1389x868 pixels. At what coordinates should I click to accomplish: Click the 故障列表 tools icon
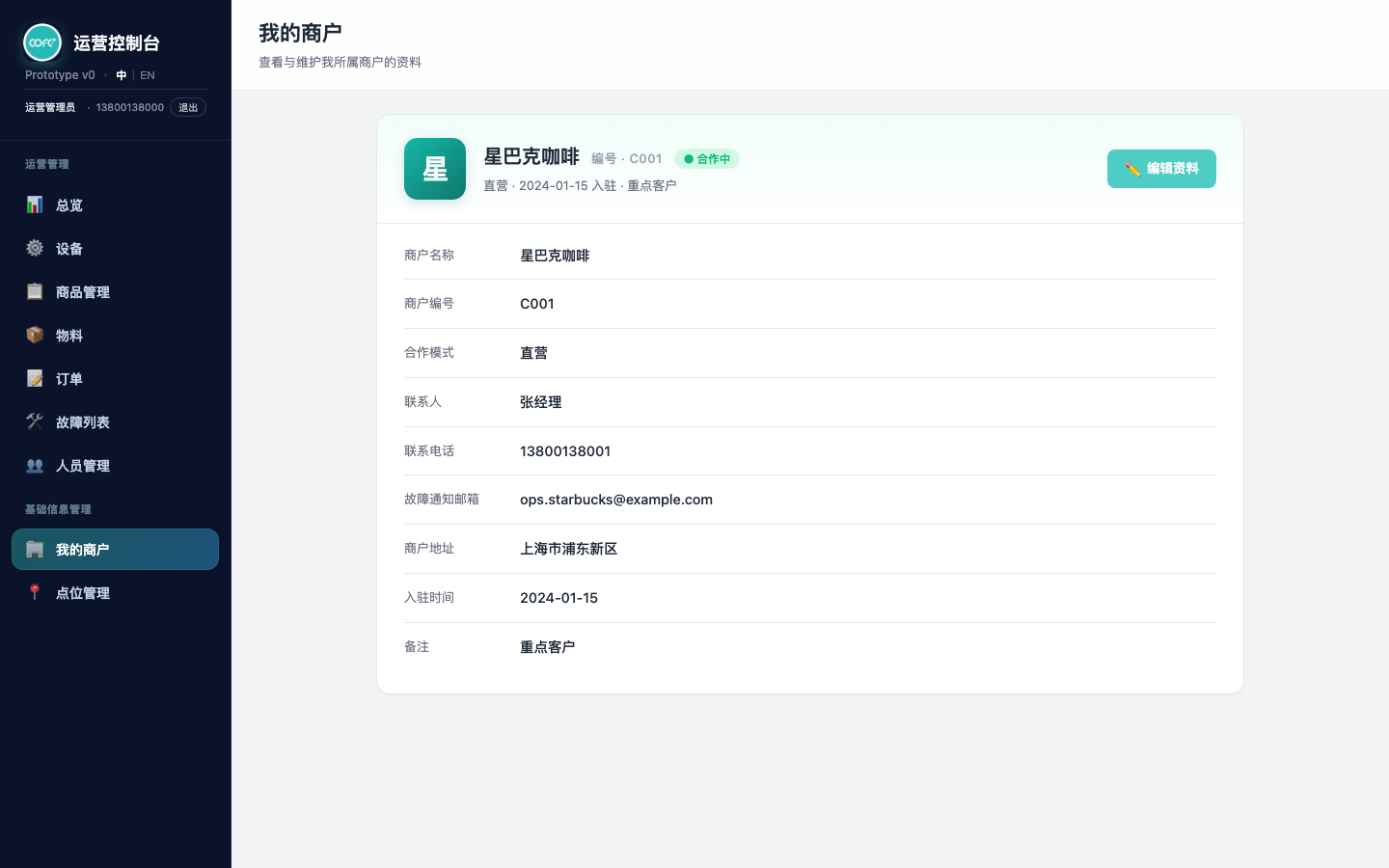35,421
